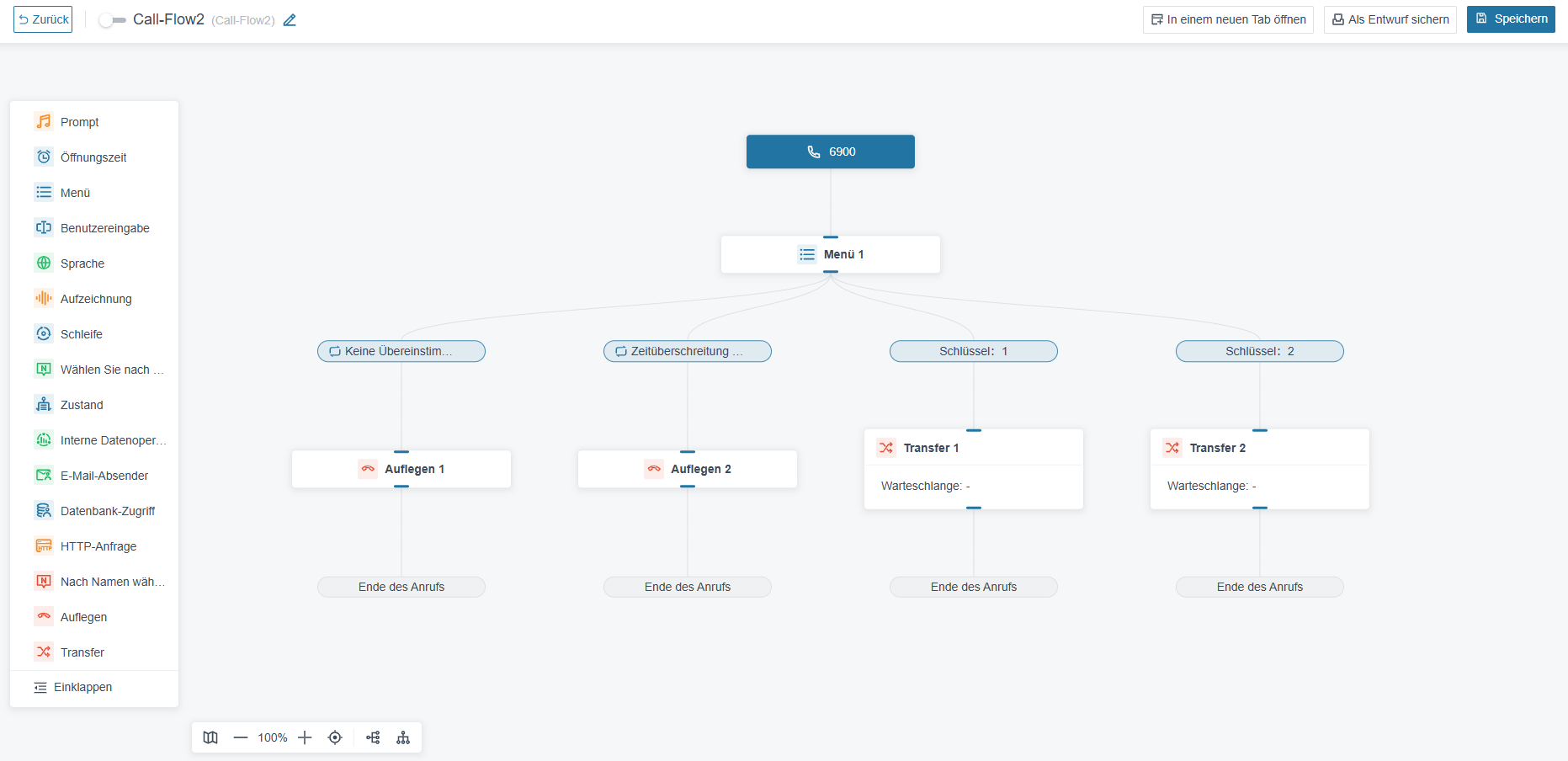Select the Sprache globe icon
The image size is (1568, 761).
click(44, 263)
